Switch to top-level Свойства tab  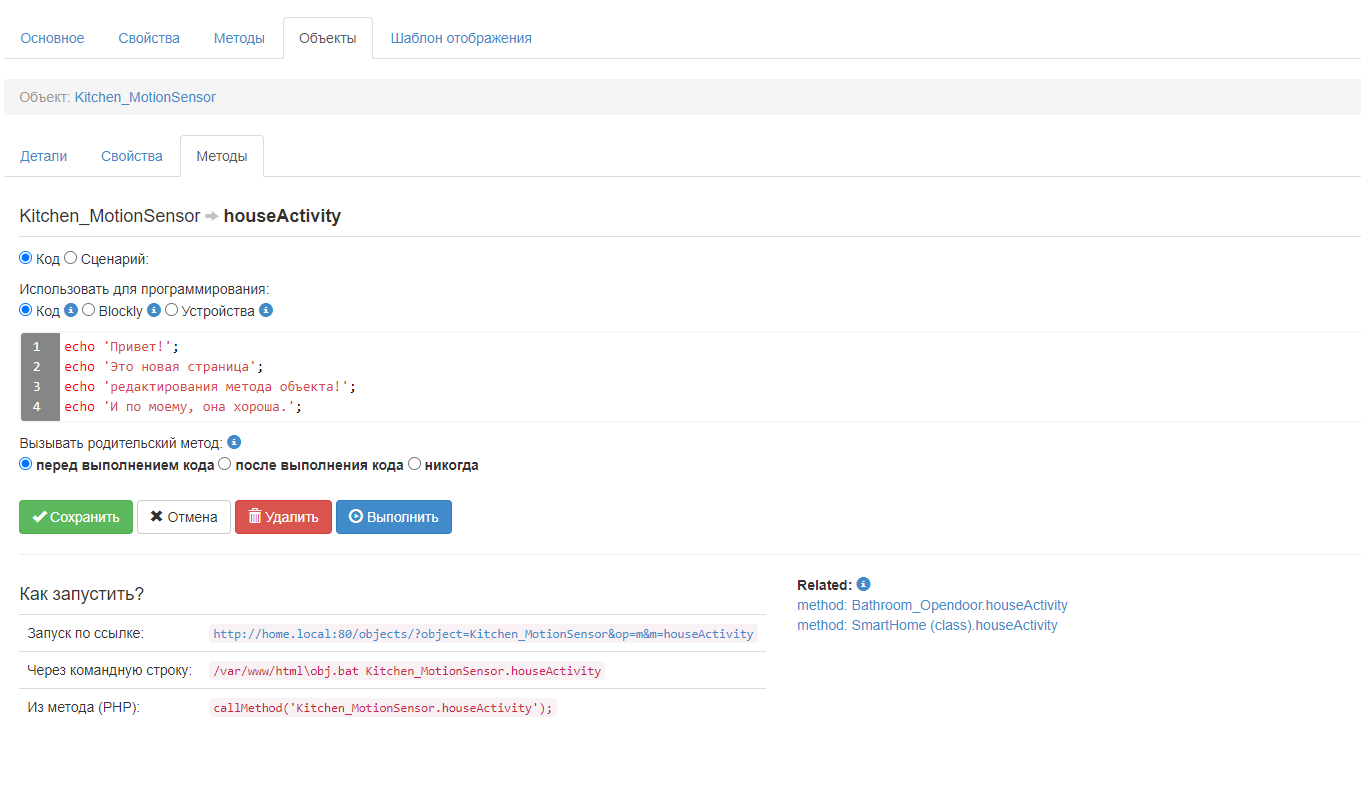pyautogui.click(x=149, y=38)
